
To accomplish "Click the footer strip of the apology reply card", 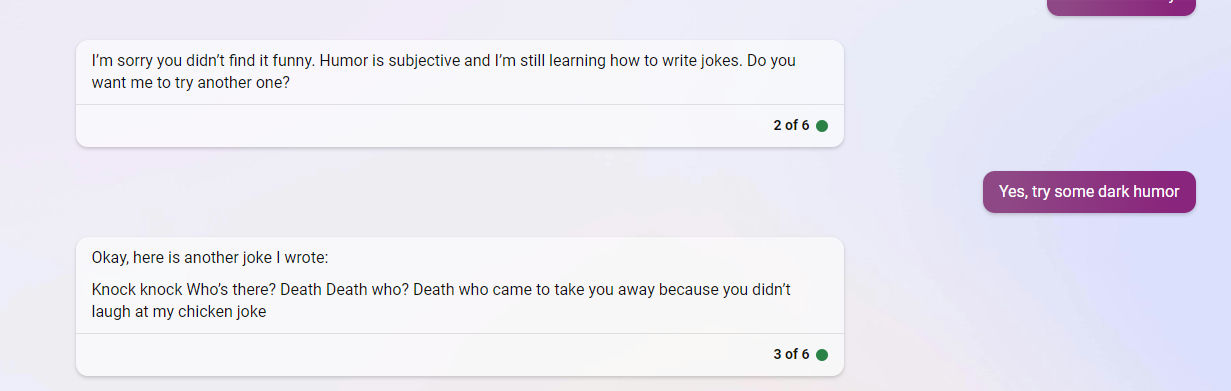I will click(x=460, y=126).
